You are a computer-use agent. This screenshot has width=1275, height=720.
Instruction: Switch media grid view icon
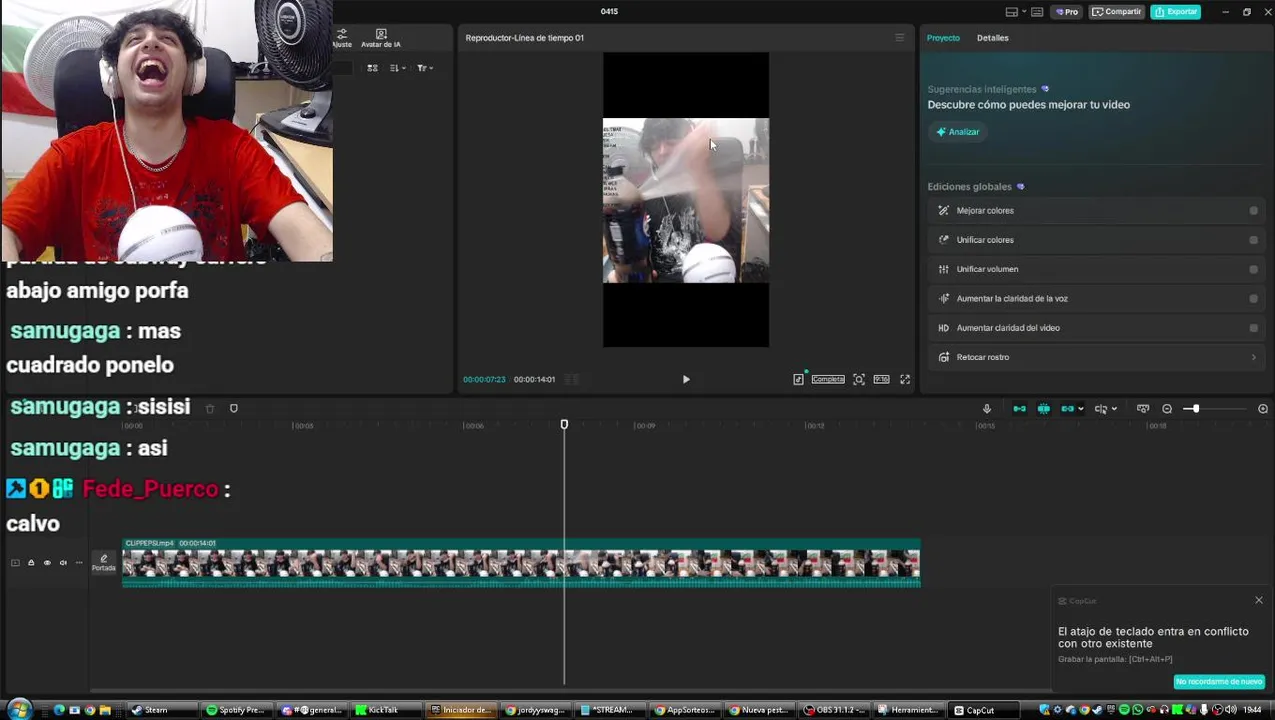(x=372, y=68)
